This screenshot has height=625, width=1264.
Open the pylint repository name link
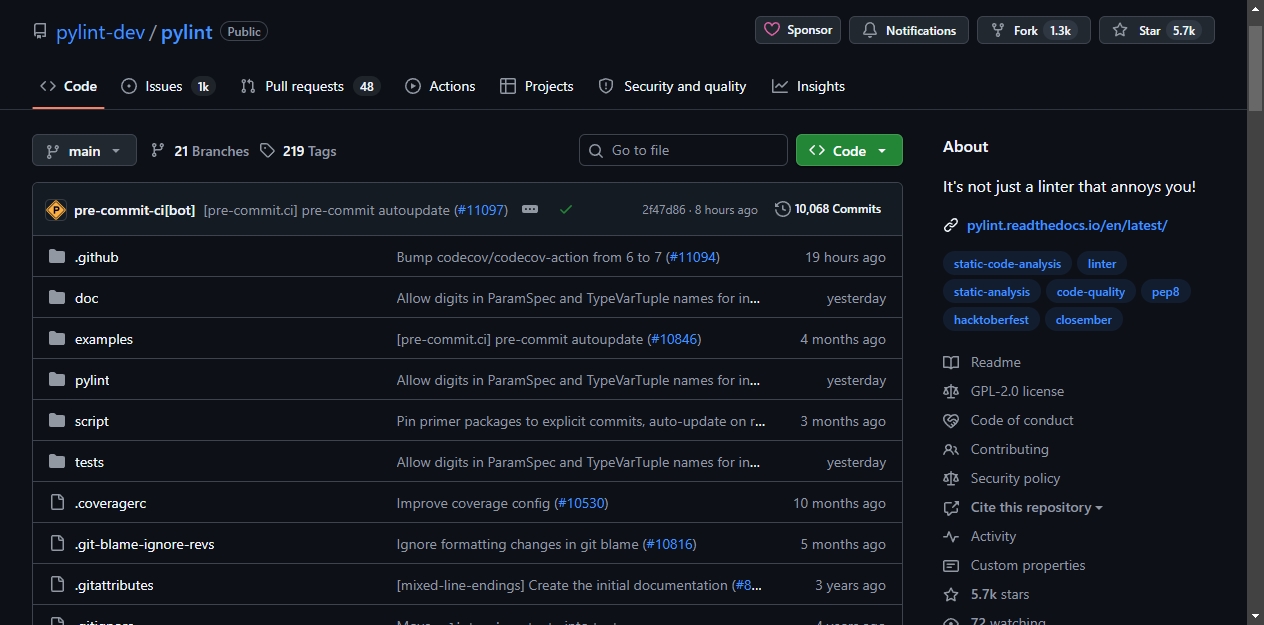(x=187, y=32)
